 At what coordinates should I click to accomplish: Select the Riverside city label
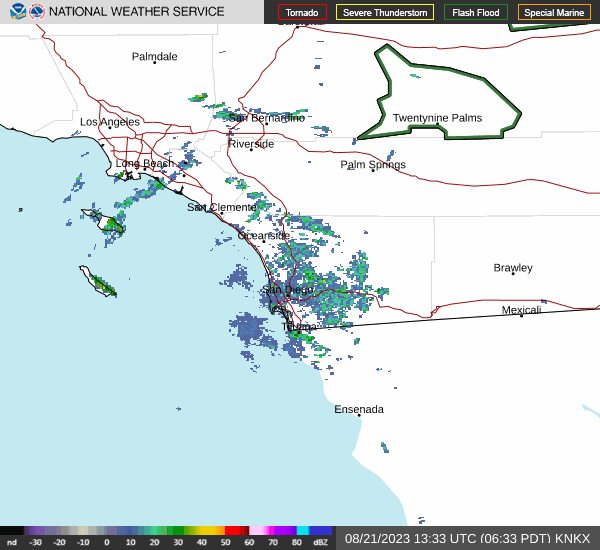tap(250, 144)
